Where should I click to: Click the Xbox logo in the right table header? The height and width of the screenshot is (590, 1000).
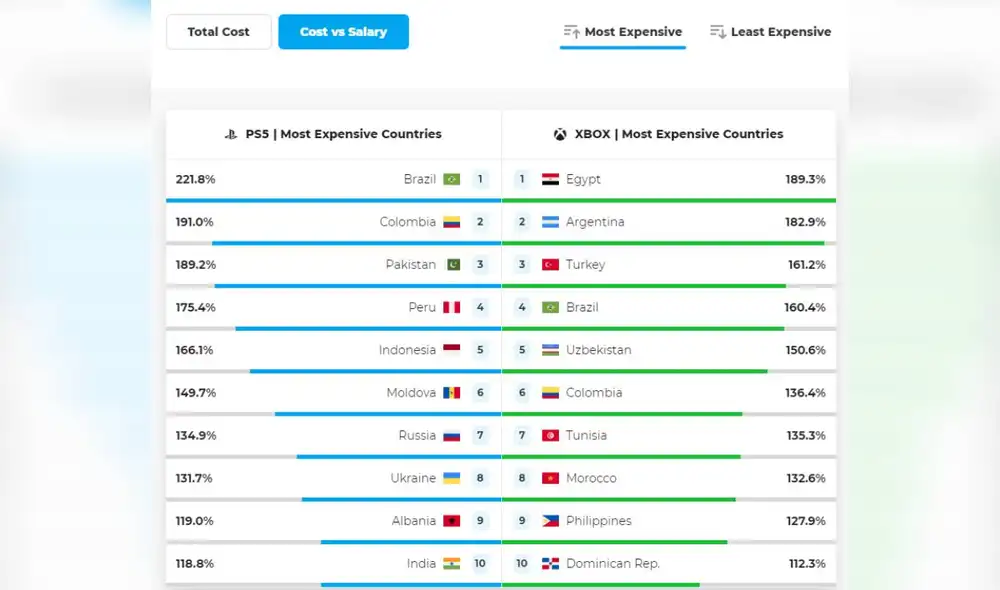[x=559, y=133]
